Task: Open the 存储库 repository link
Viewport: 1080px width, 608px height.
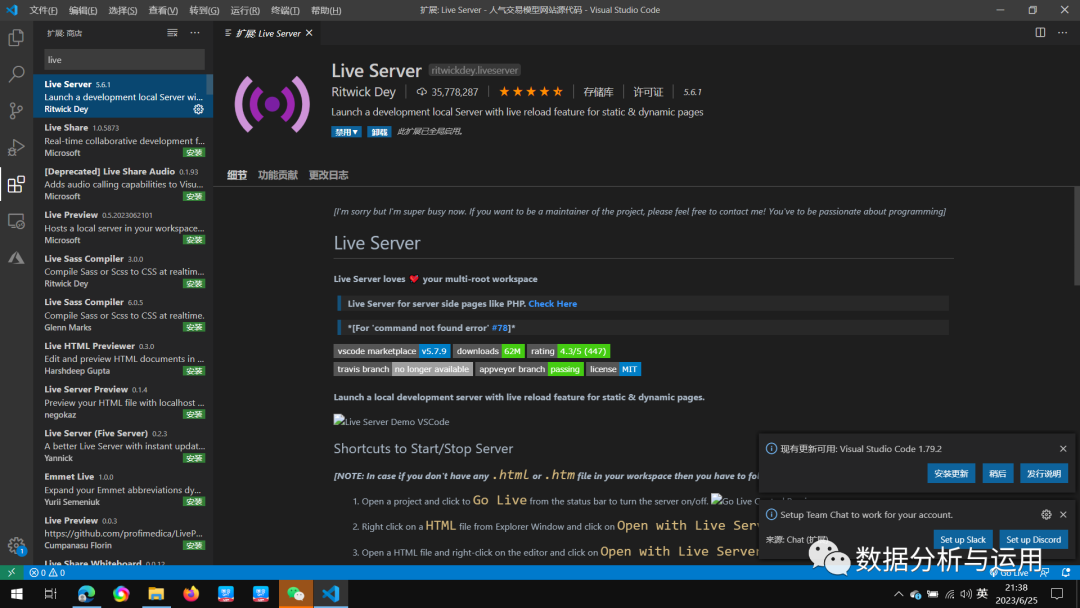Action: pos(598,92)
